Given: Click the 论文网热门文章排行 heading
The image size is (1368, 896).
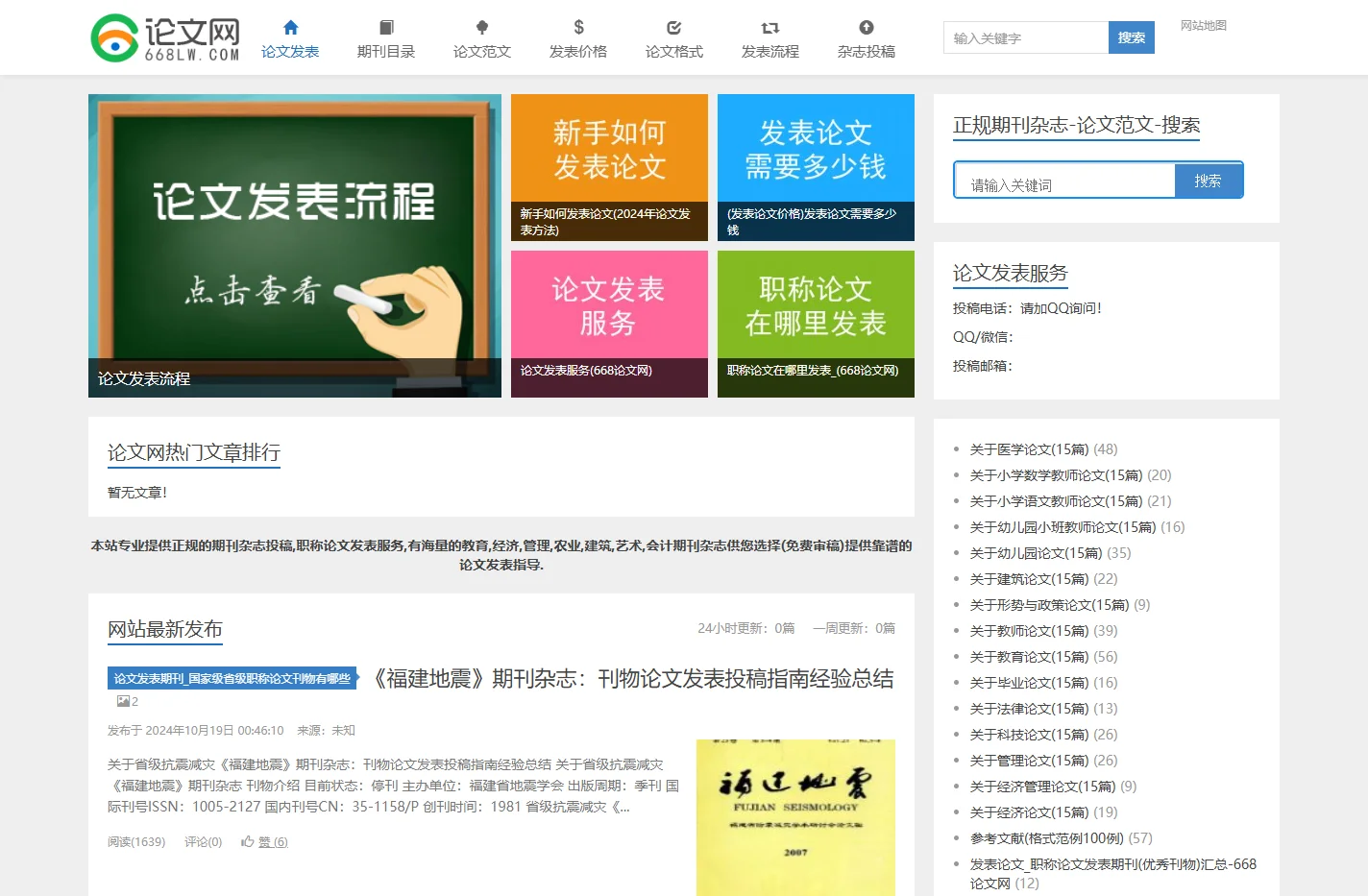Looking at the screenshot, I should click(194, 452).
